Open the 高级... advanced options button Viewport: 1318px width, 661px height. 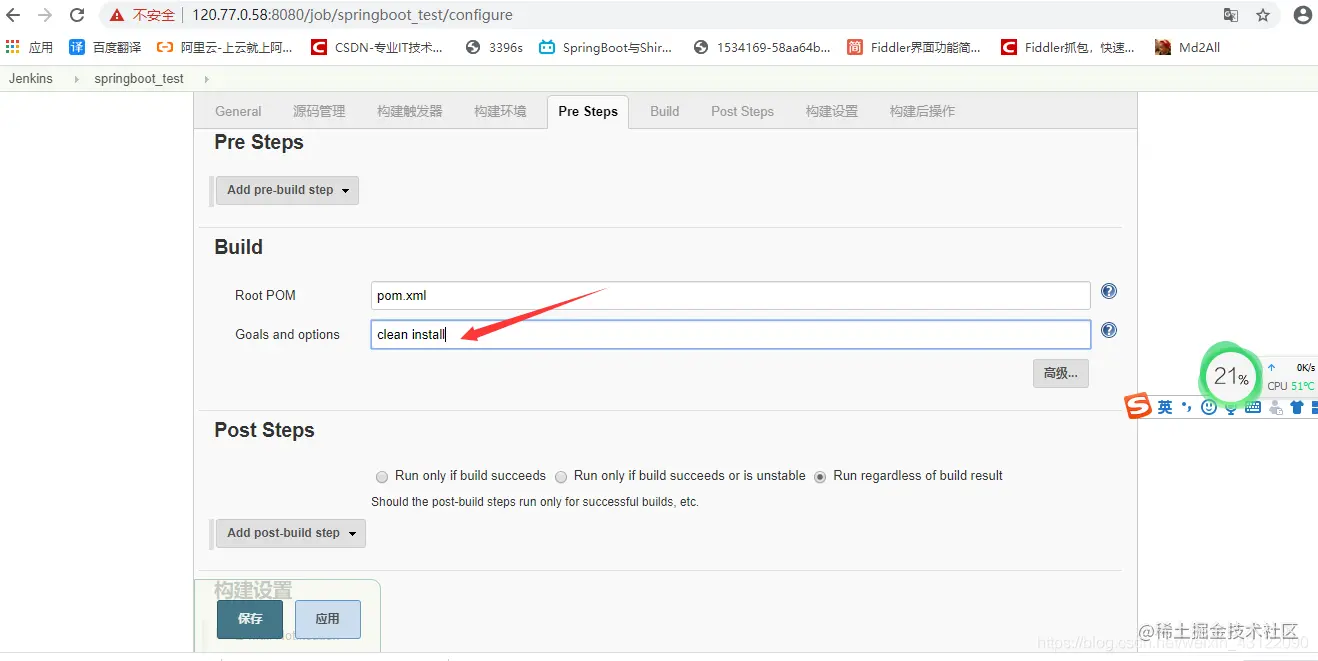tap(1060, 373)
